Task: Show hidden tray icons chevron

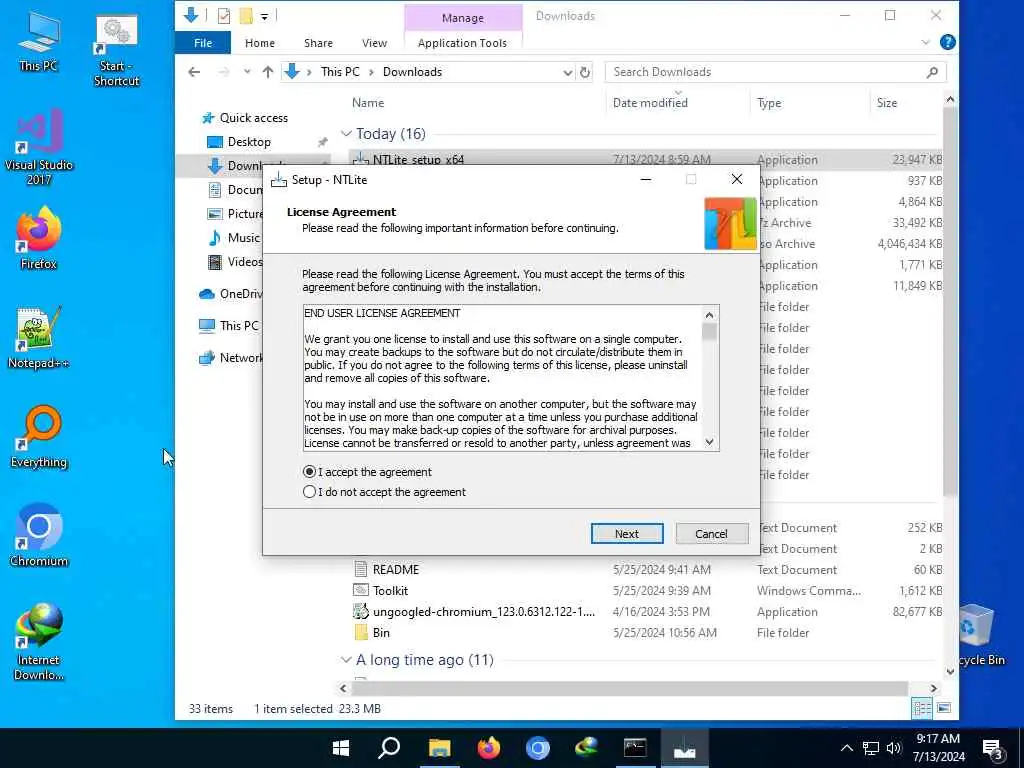Action: (x=846, y=748)
